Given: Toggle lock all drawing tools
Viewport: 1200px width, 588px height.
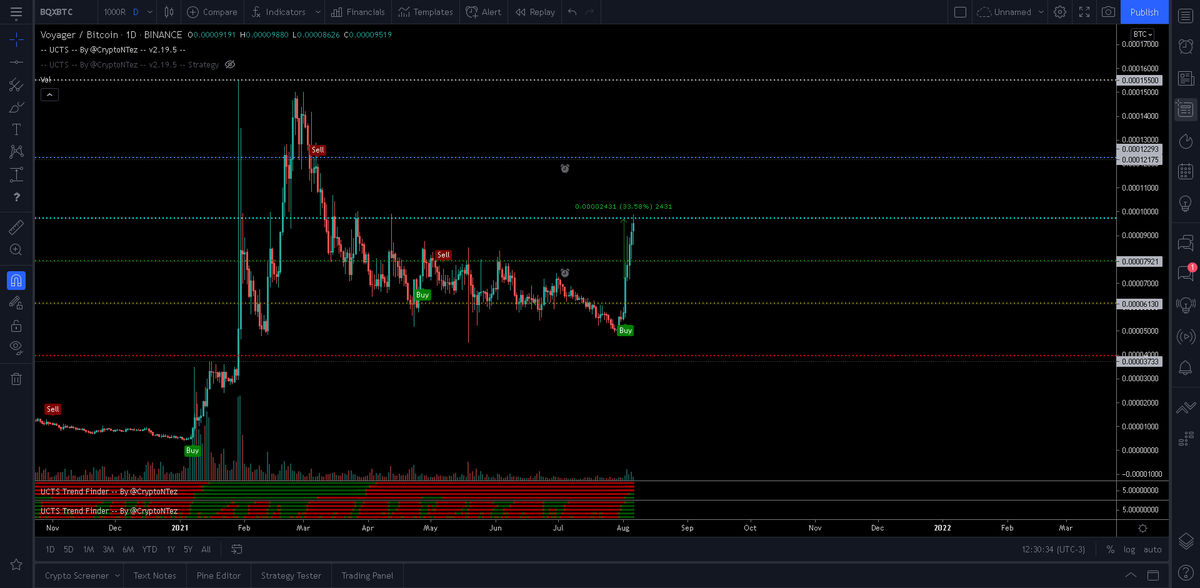Looking at the screenshot, I should pyautogui.click(x=16, y=325).
